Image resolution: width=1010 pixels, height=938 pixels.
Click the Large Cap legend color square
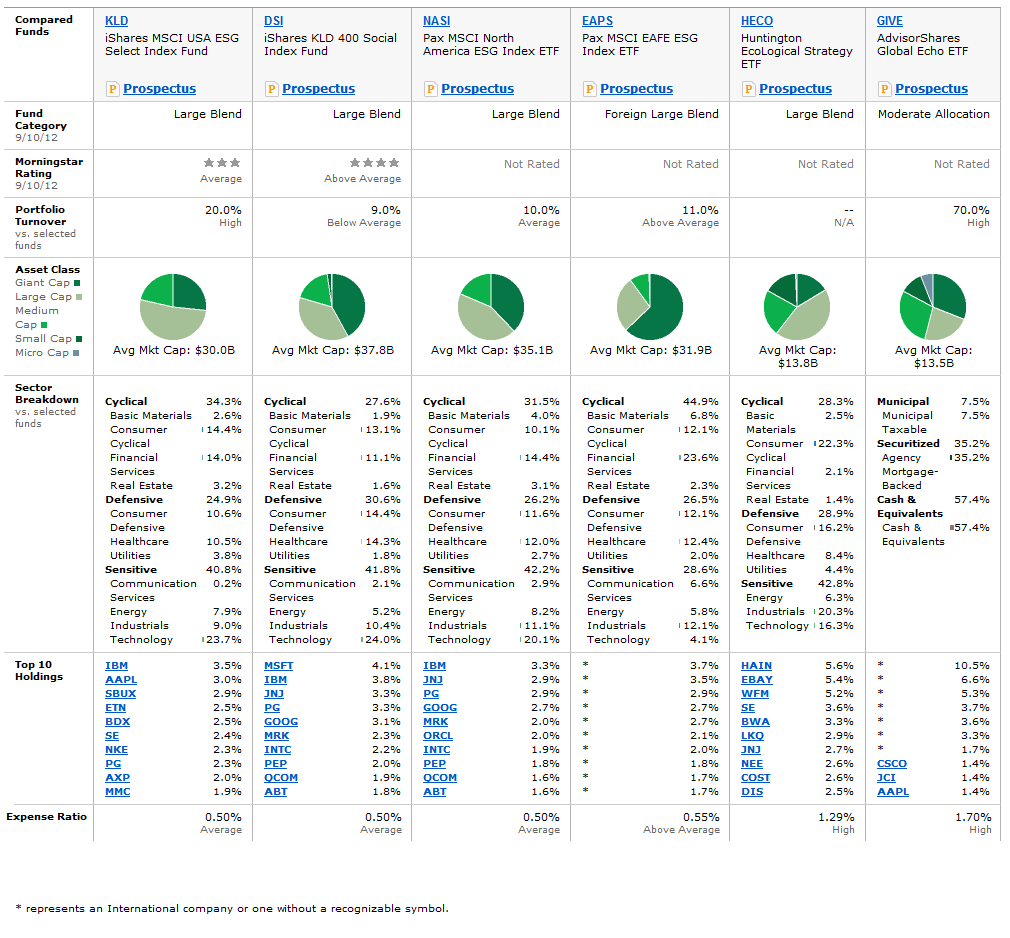tap(79, 297)
